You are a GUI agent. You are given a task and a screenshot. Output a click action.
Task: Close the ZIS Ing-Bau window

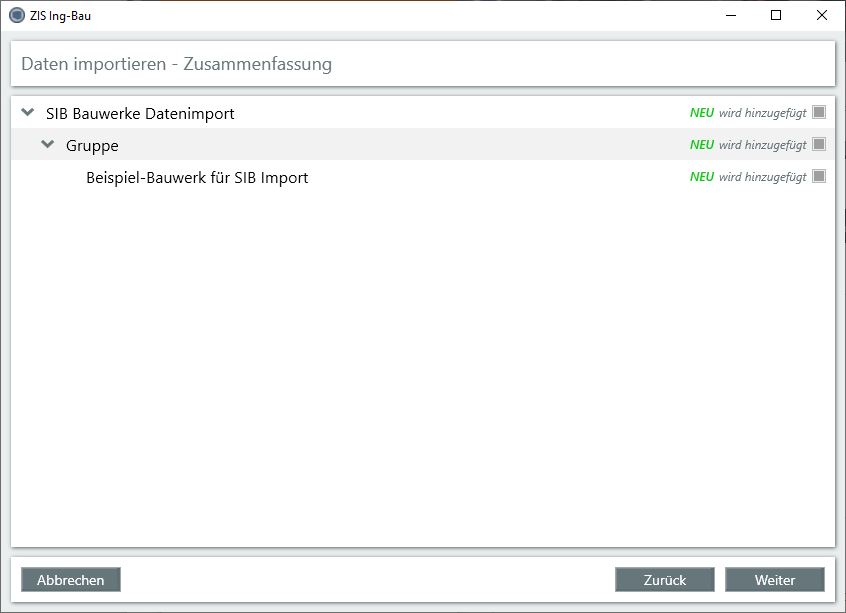coord(822,15)
